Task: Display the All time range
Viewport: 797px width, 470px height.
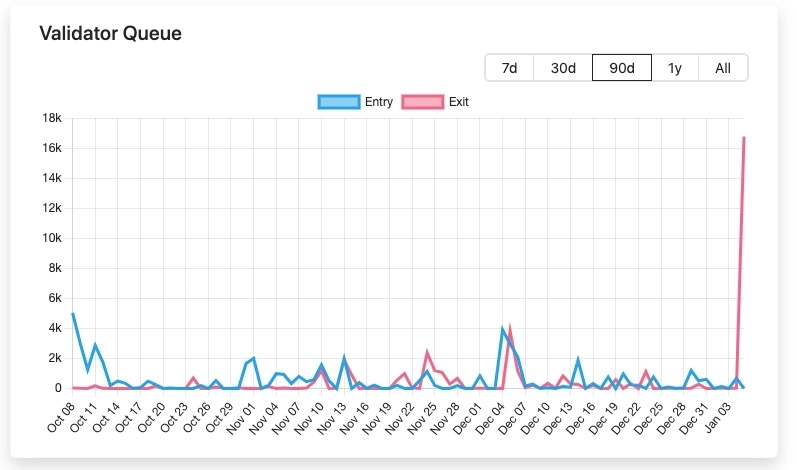Action: tap(723, 68)
